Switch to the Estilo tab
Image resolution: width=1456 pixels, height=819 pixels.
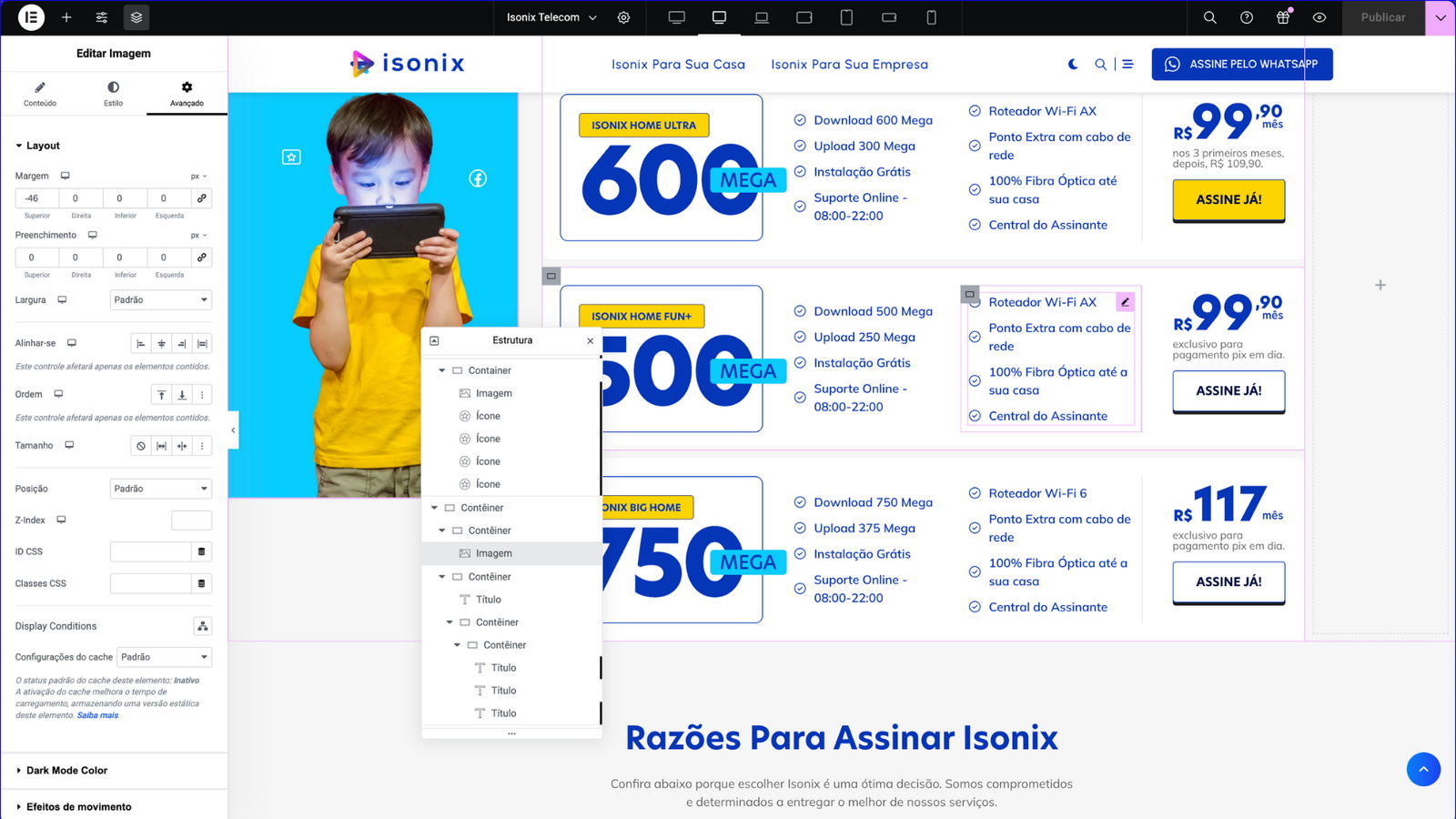pyautogui.click(x=113, y=94)
